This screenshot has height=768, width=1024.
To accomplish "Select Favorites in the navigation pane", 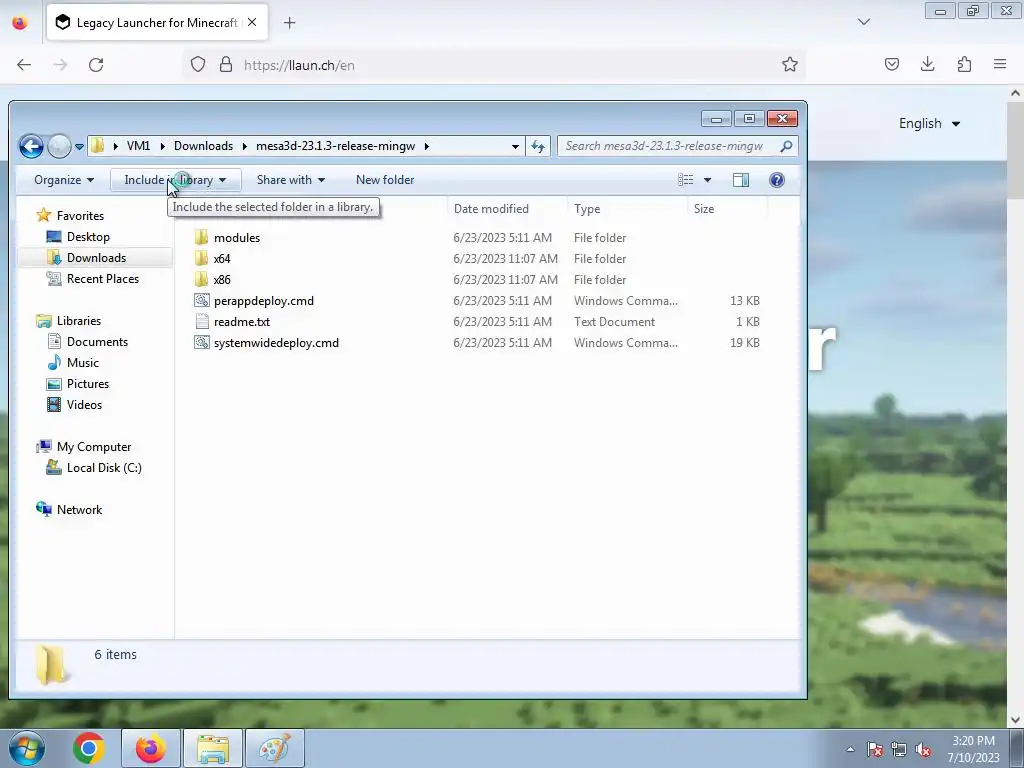I will [x=80, y=216].
